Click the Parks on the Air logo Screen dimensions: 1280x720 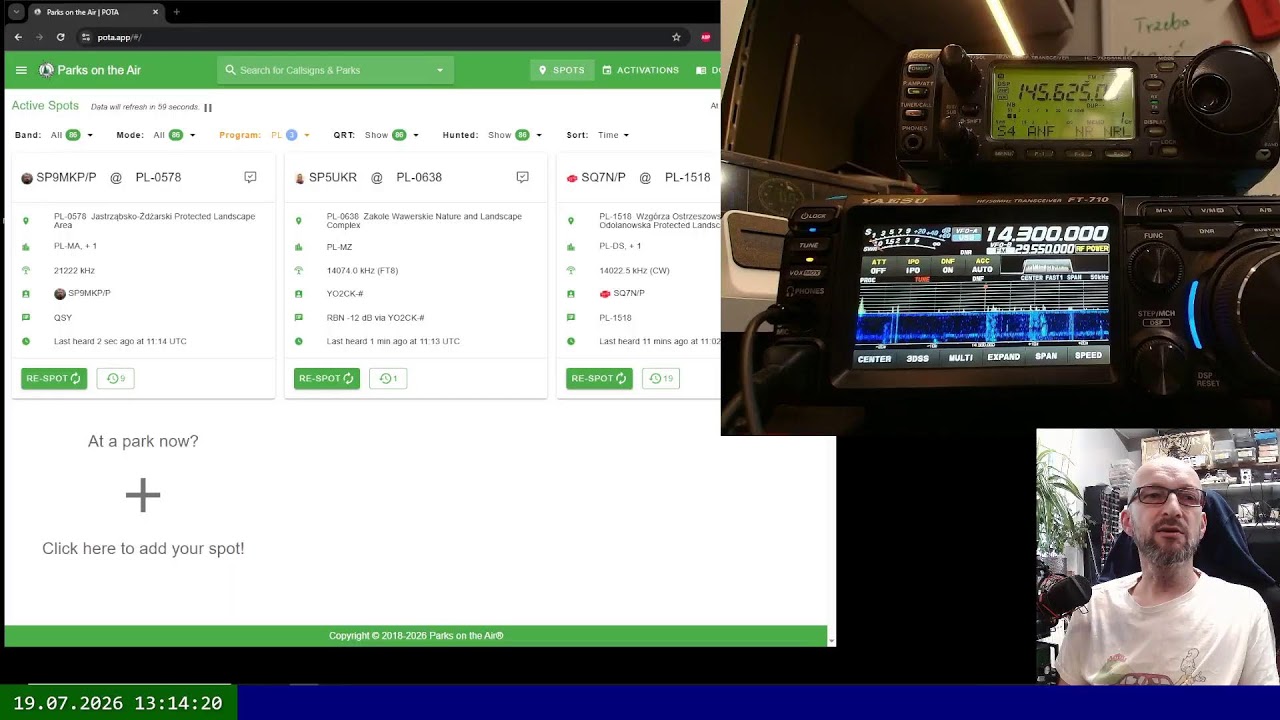(x=46, y=70)
